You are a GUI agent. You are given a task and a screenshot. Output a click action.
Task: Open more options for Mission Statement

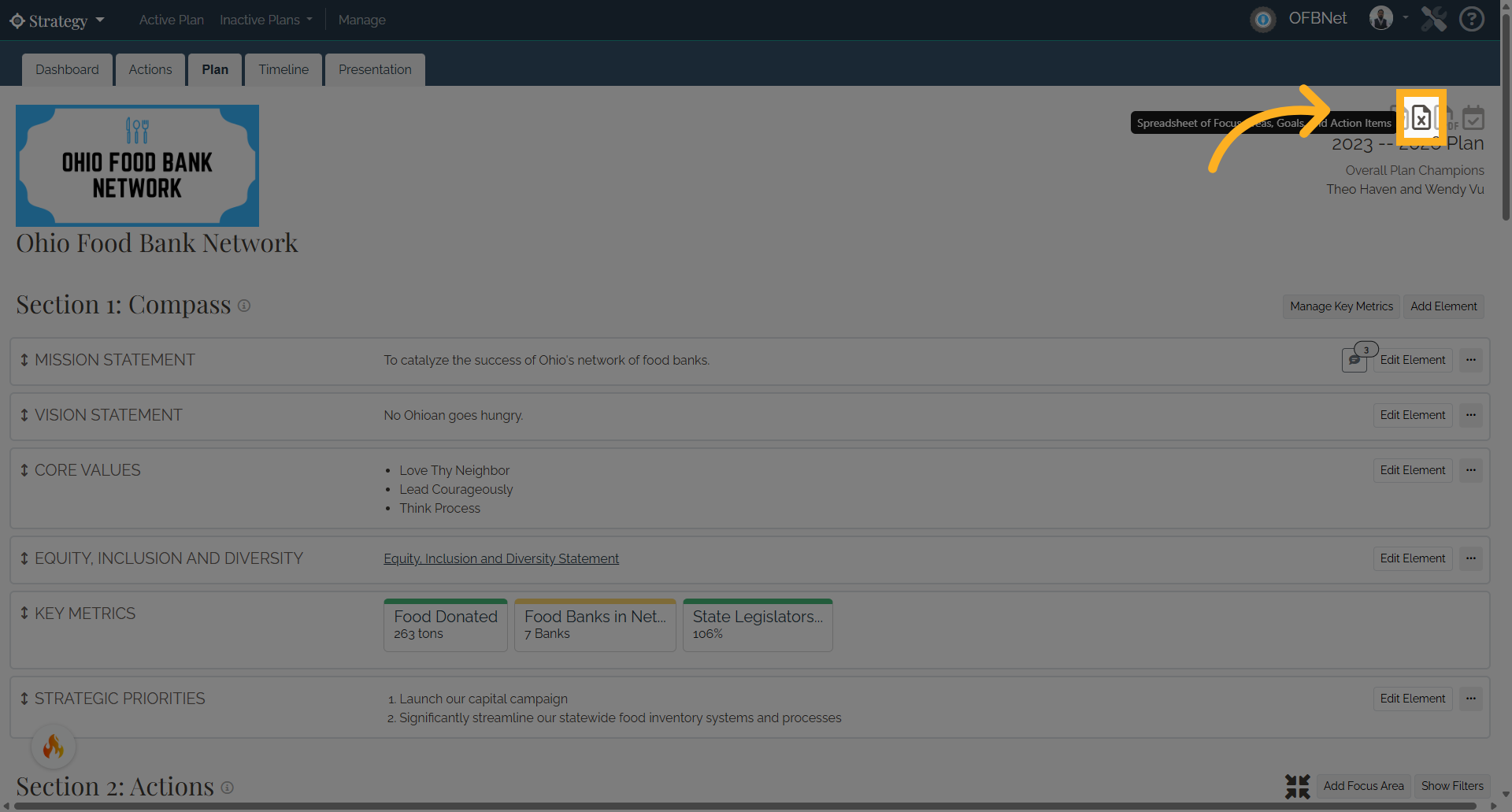[x=1471, y=360]
